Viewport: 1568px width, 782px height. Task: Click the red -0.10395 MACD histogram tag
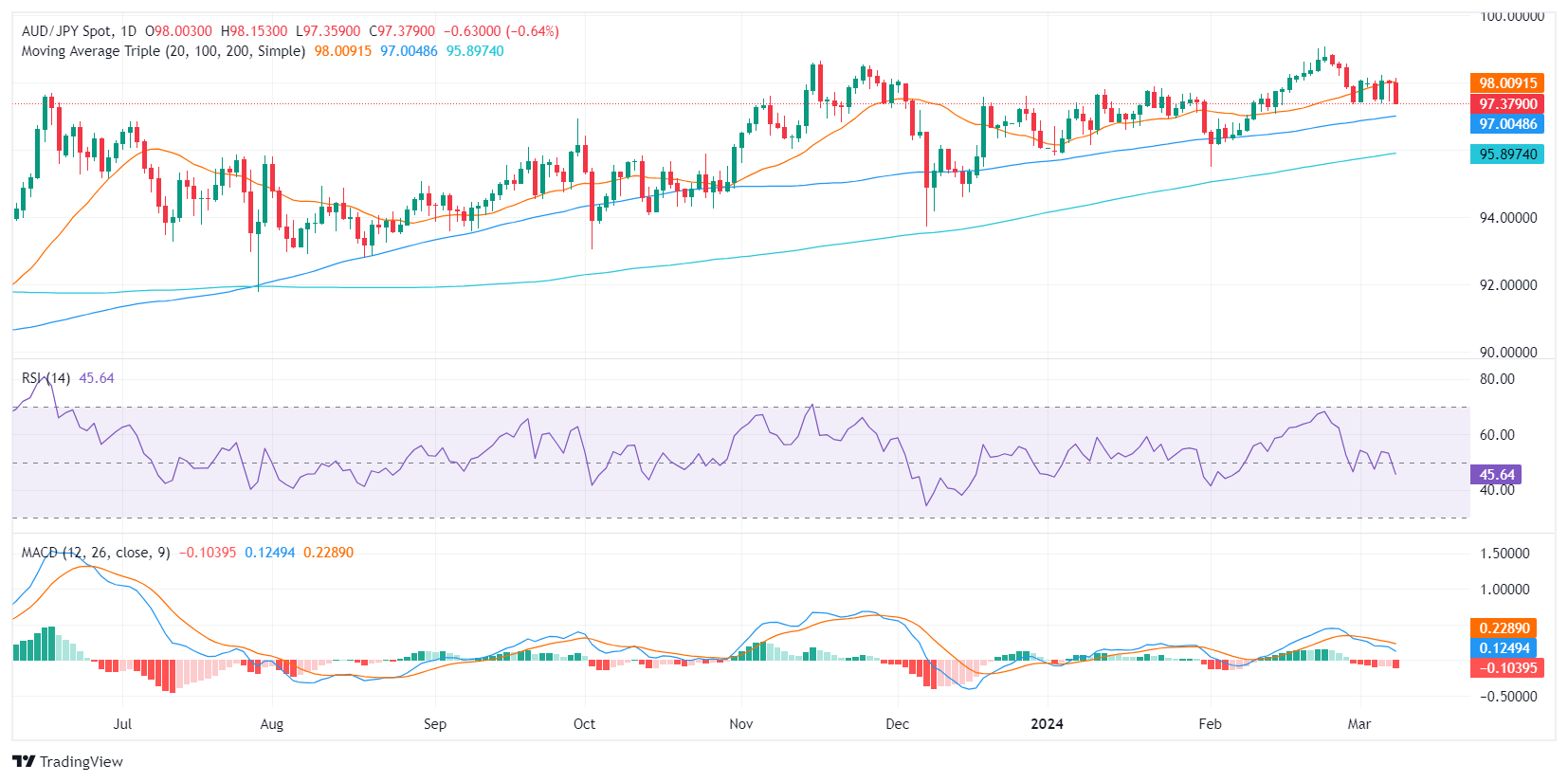click(x=1506, y=668)
